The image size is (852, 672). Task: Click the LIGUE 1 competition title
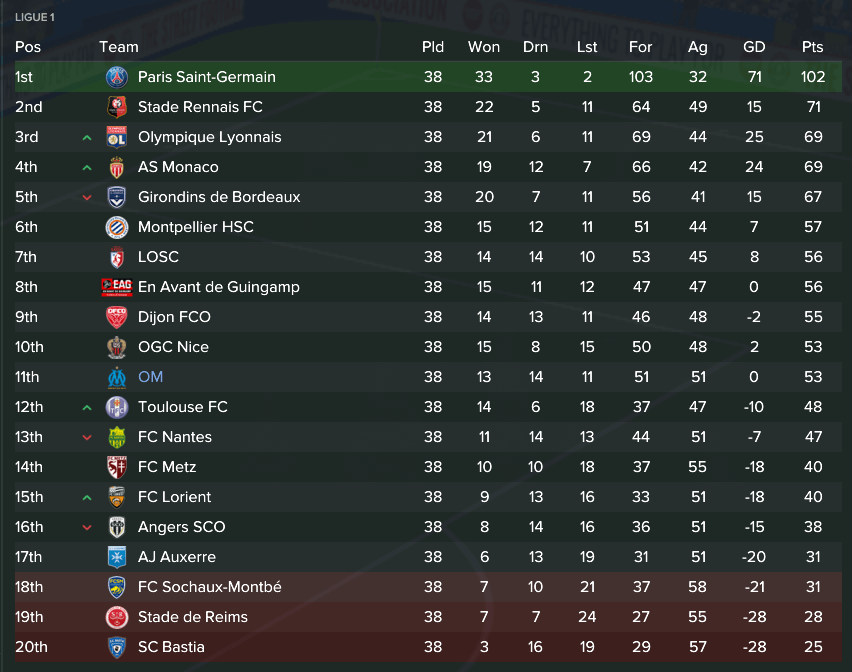point(35,17)
